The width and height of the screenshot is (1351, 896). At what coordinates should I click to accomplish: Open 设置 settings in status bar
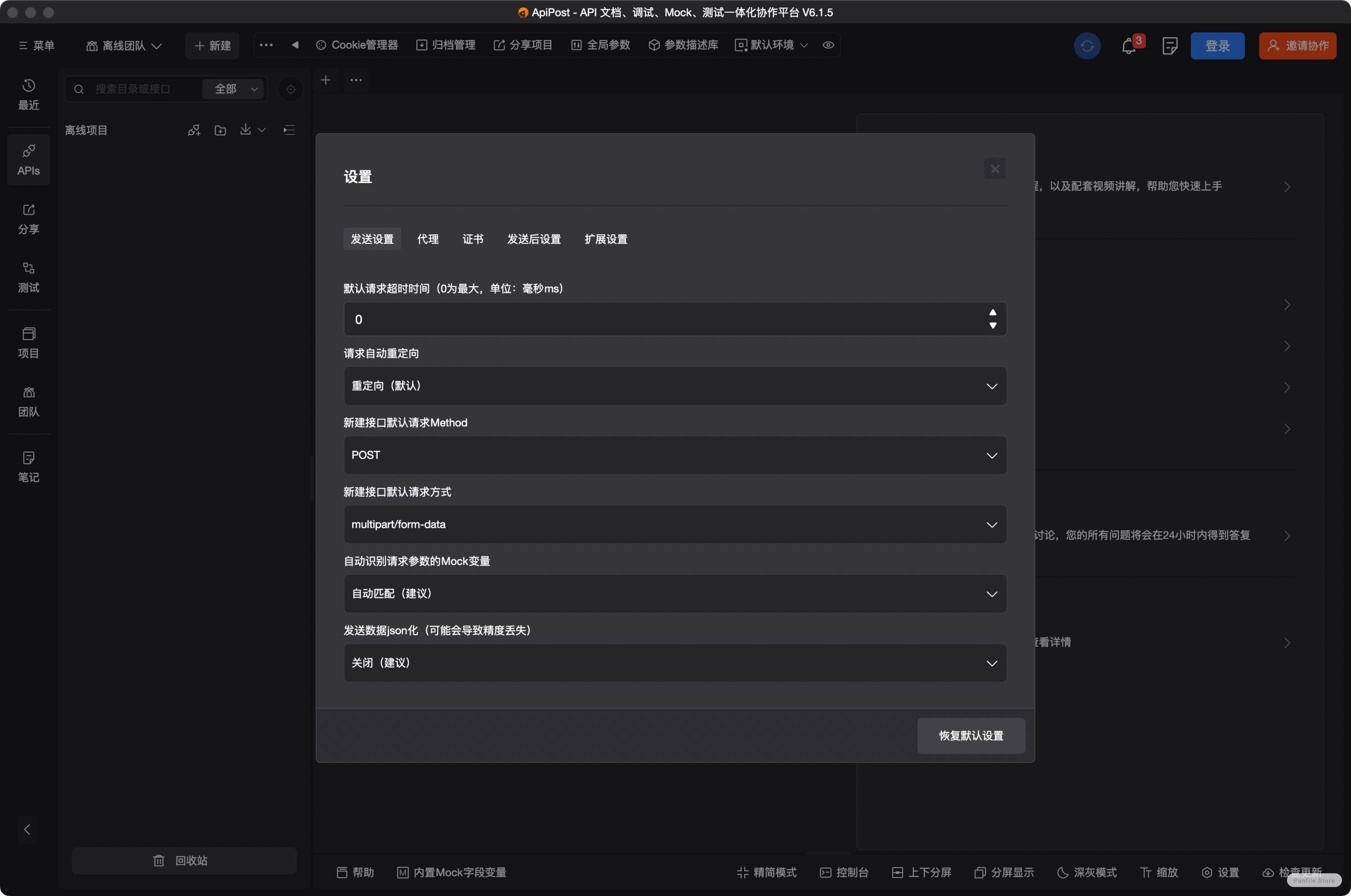click(x=1220, y=873)
